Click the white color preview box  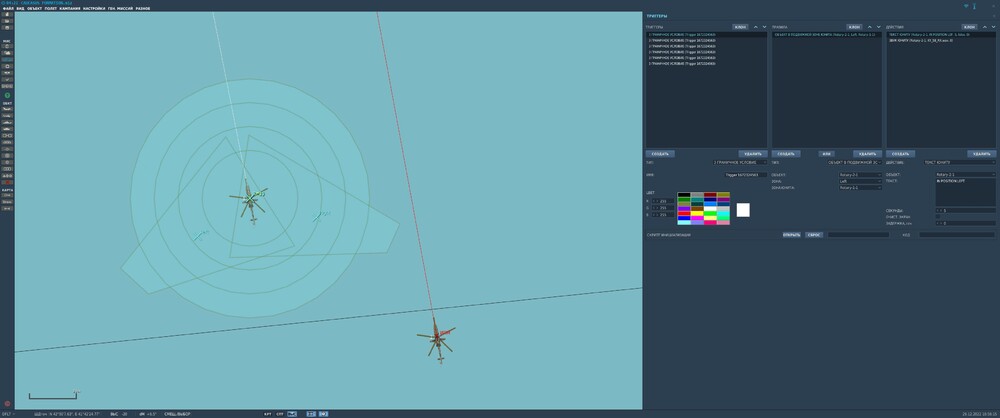(743, 210)
